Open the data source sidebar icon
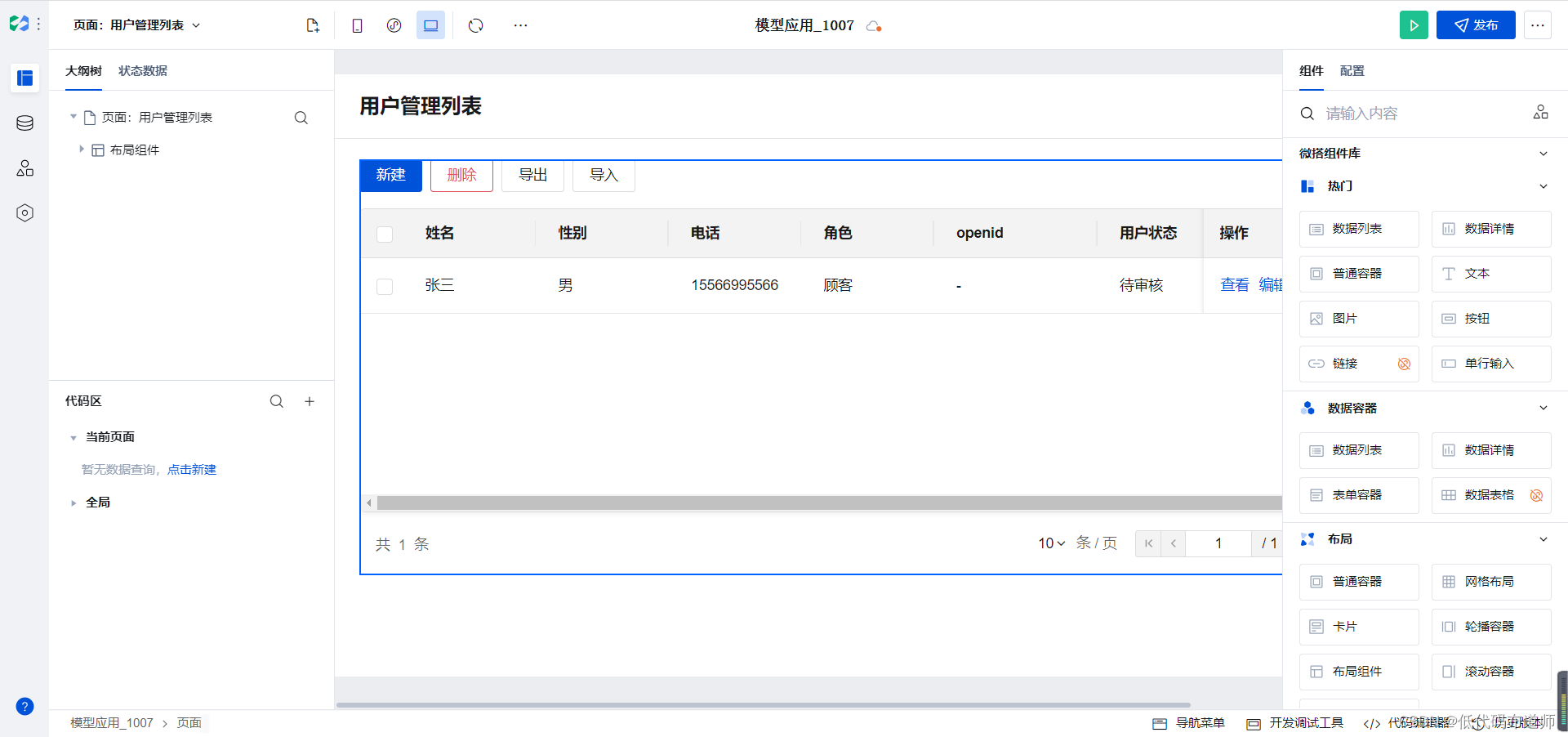Screen dimensions: 1568x737 (x=24, y=123)
